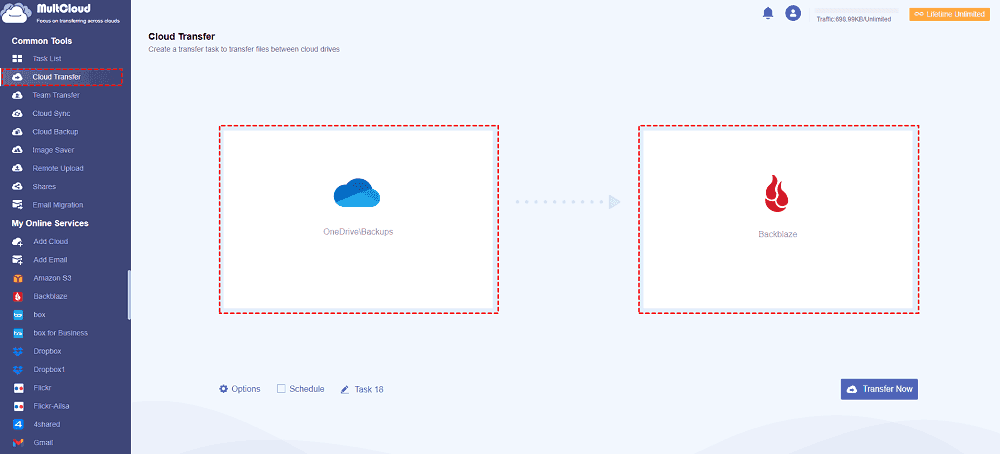This screenshot has height=454, width=1000.
Task: Click the Image Saver icon
Action: [x=18, y=150]
